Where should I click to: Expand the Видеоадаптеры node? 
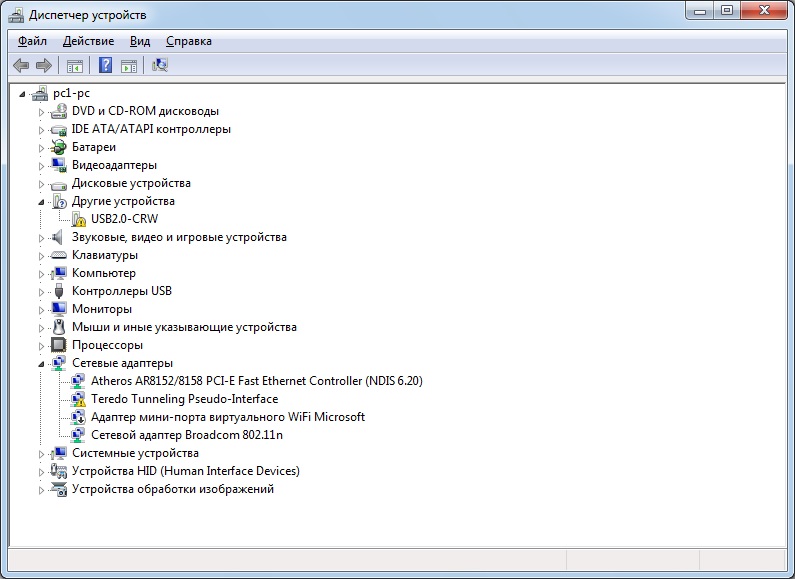(x=42, y=166)
